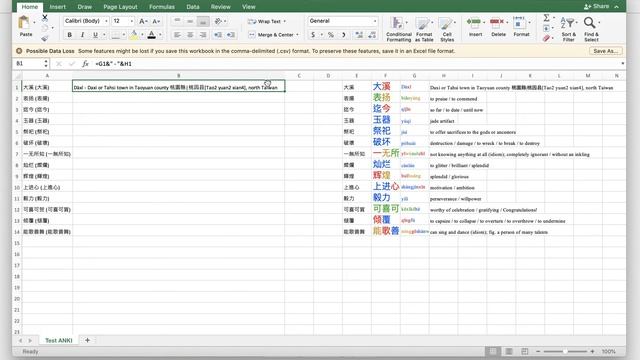640x360 pixels.
Task: Click the decrease decimal places icon
Action: point(372,35)
